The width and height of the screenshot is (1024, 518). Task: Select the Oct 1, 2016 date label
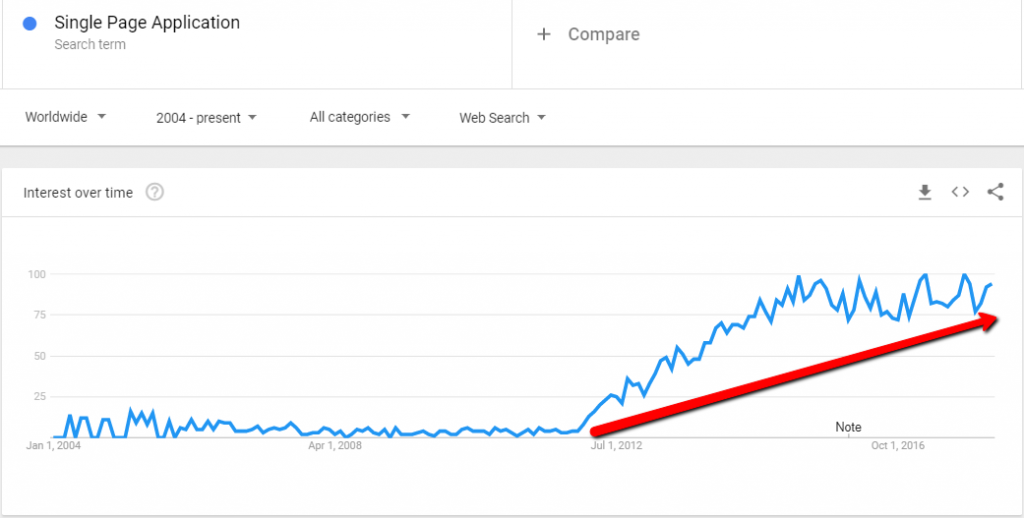(898, 446)
